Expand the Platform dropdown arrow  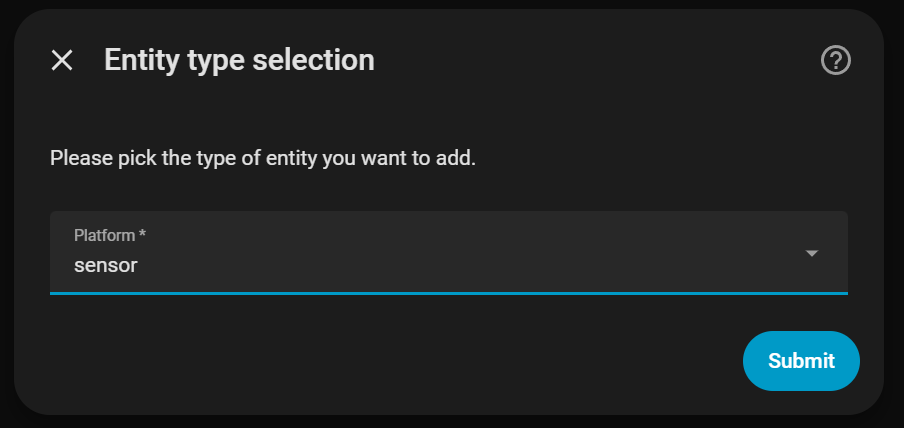[812, 254]
